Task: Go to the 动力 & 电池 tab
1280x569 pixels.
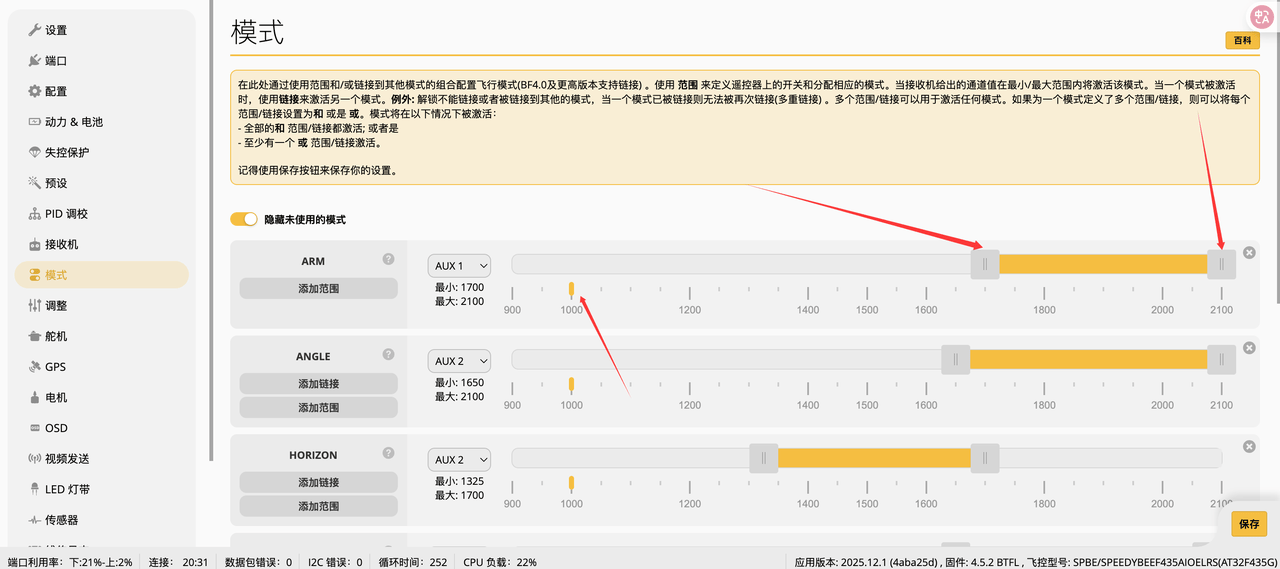Action: [65, 122]
